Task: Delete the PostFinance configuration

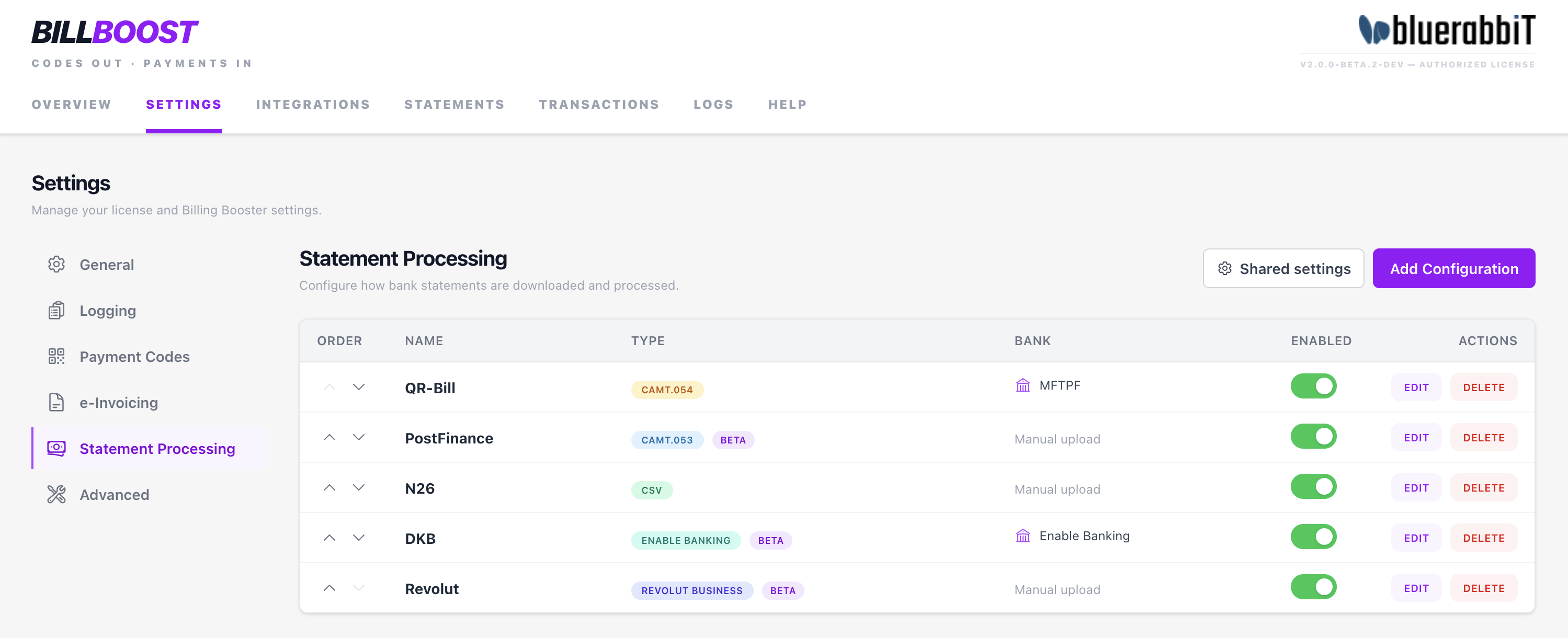Action: pyautogui.click(x=1483, y=438)
